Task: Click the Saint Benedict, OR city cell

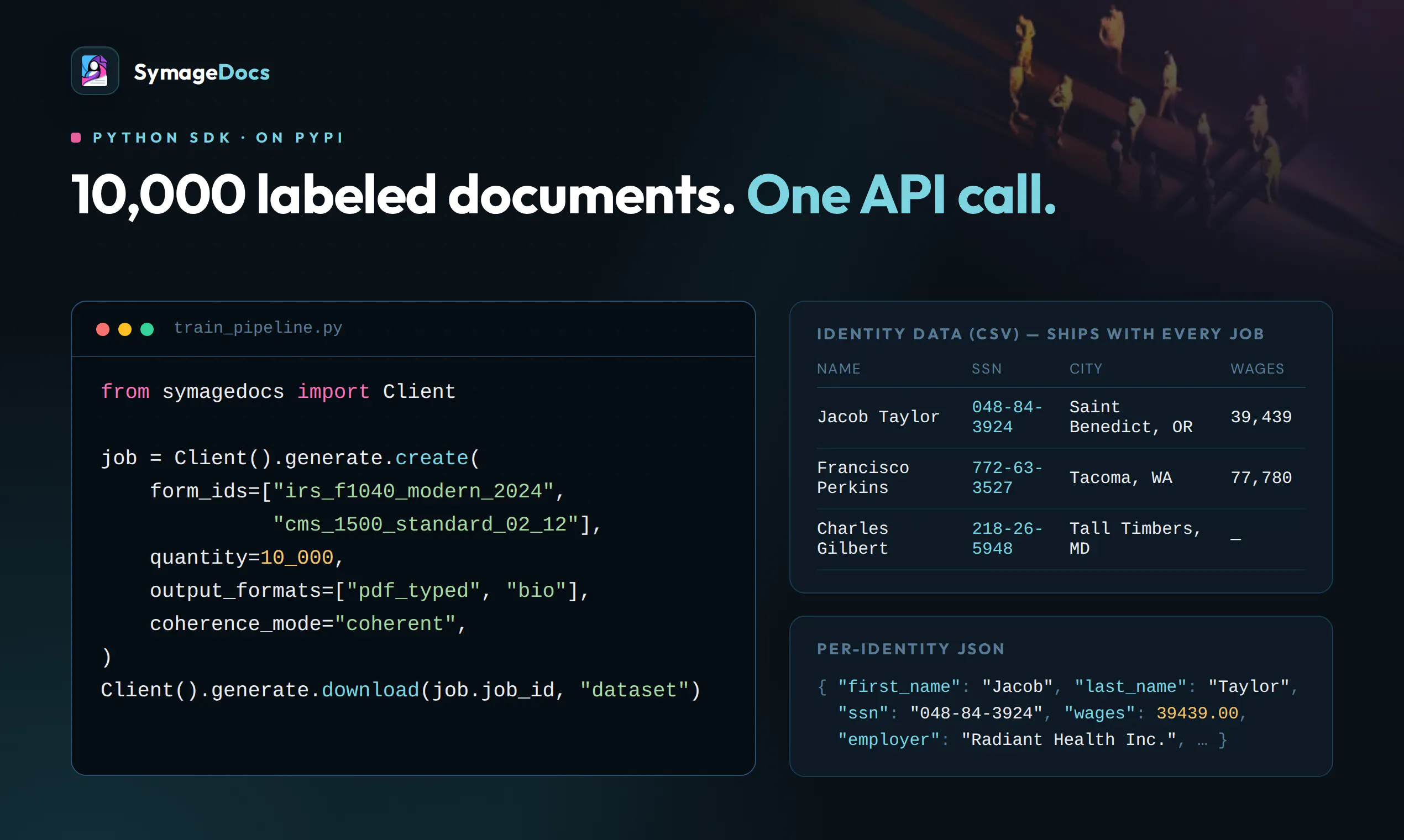Action: (1130, 417)
